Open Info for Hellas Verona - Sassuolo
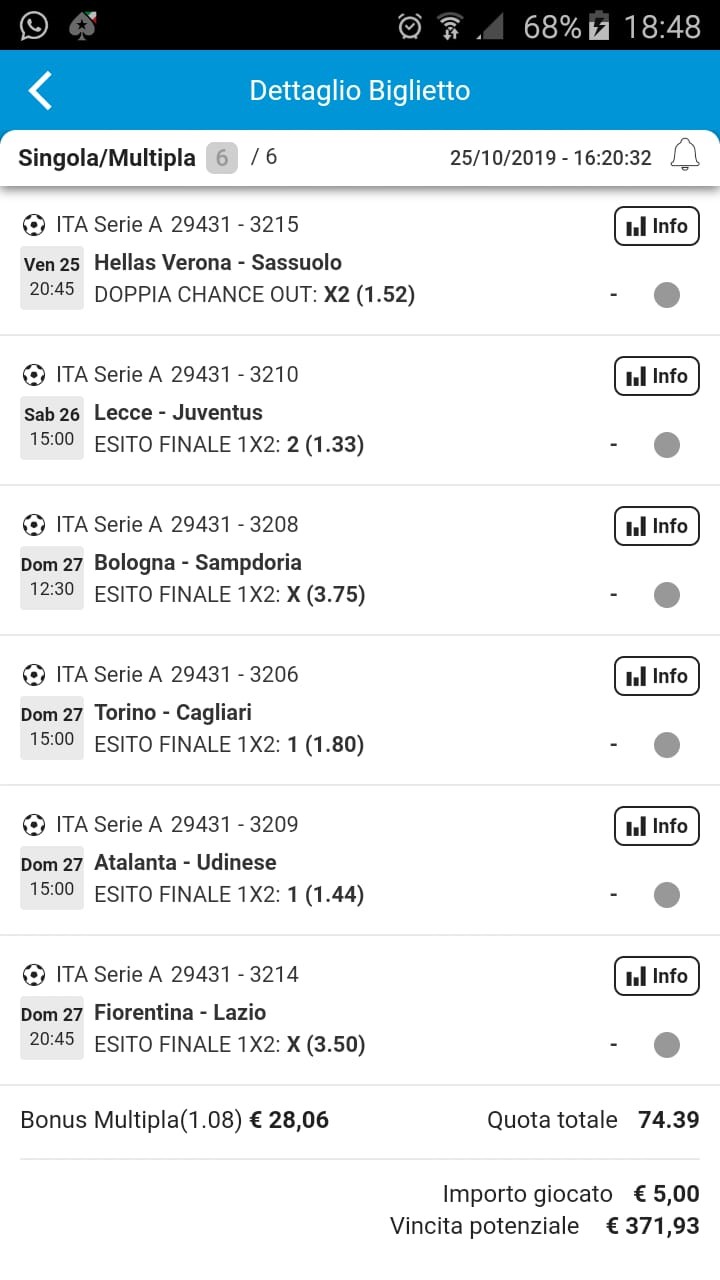 [x=657, y=226]
